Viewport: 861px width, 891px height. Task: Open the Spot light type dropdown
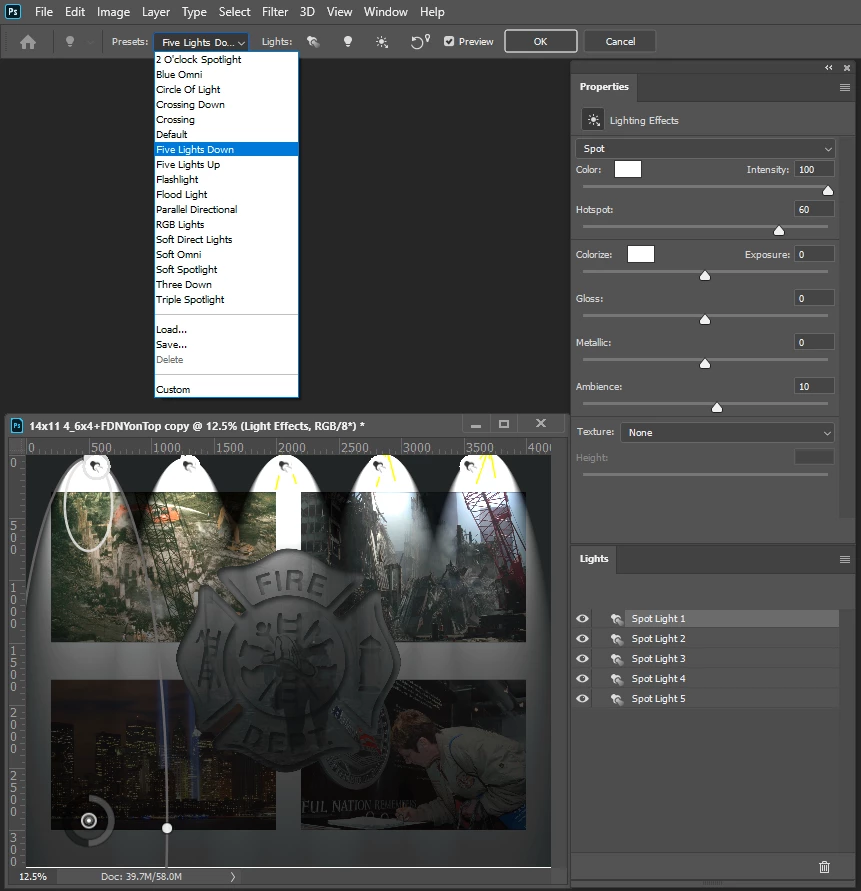pyautogui.click(x=705, y=148)
